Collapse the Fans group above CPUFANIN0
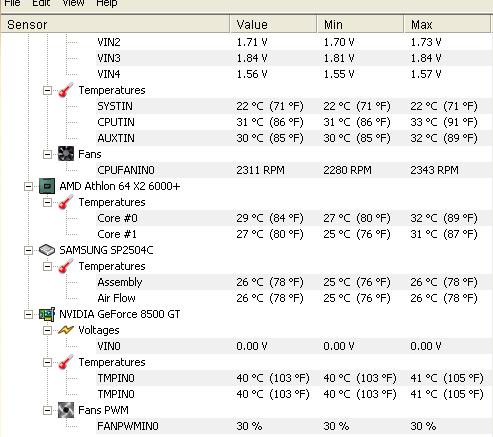 click(48, 154)
